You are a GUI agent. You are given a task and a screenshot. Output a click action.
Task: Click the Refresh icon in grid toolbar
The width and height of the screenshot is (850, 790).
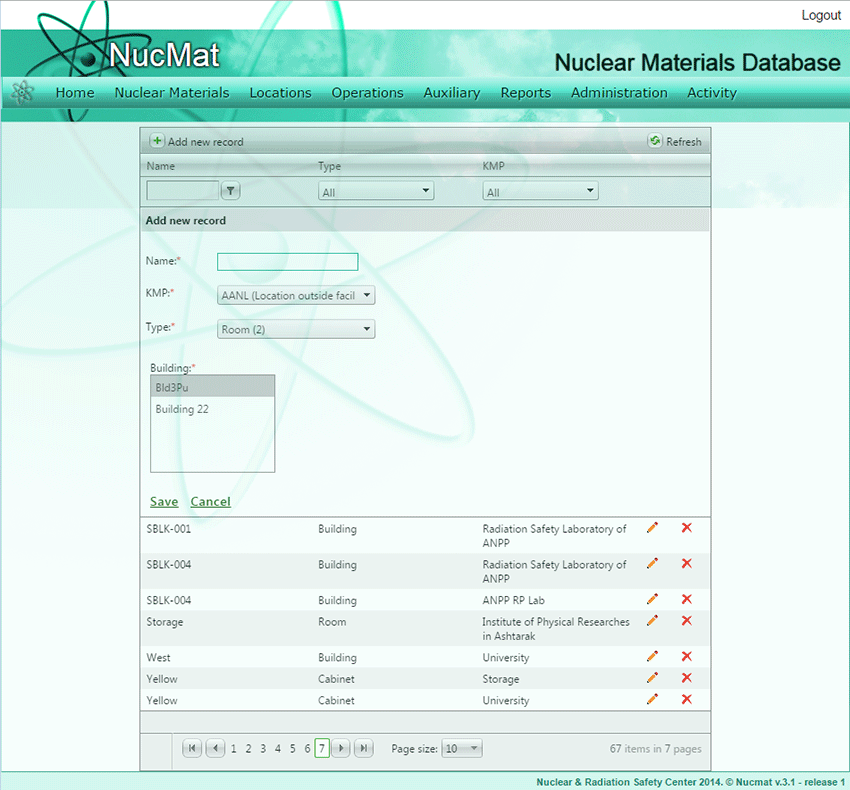(655, 142)
